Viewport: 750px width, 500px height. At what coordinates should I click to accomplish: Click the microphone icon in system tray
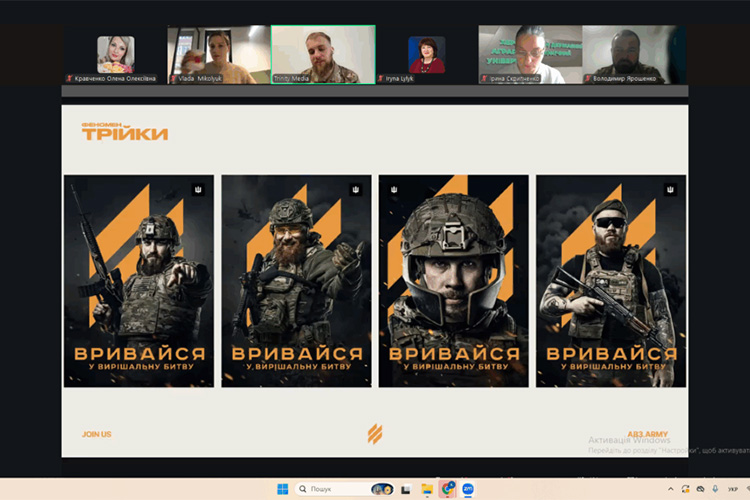pyautogui.click(x=713, y=489)
